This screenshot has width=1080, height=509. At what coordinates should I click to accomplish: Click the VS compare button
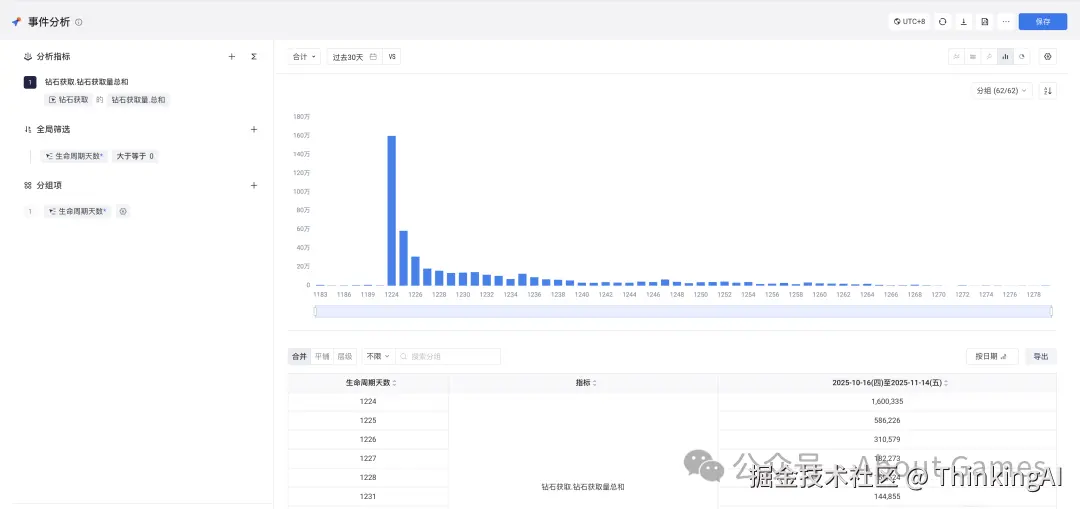392,57
